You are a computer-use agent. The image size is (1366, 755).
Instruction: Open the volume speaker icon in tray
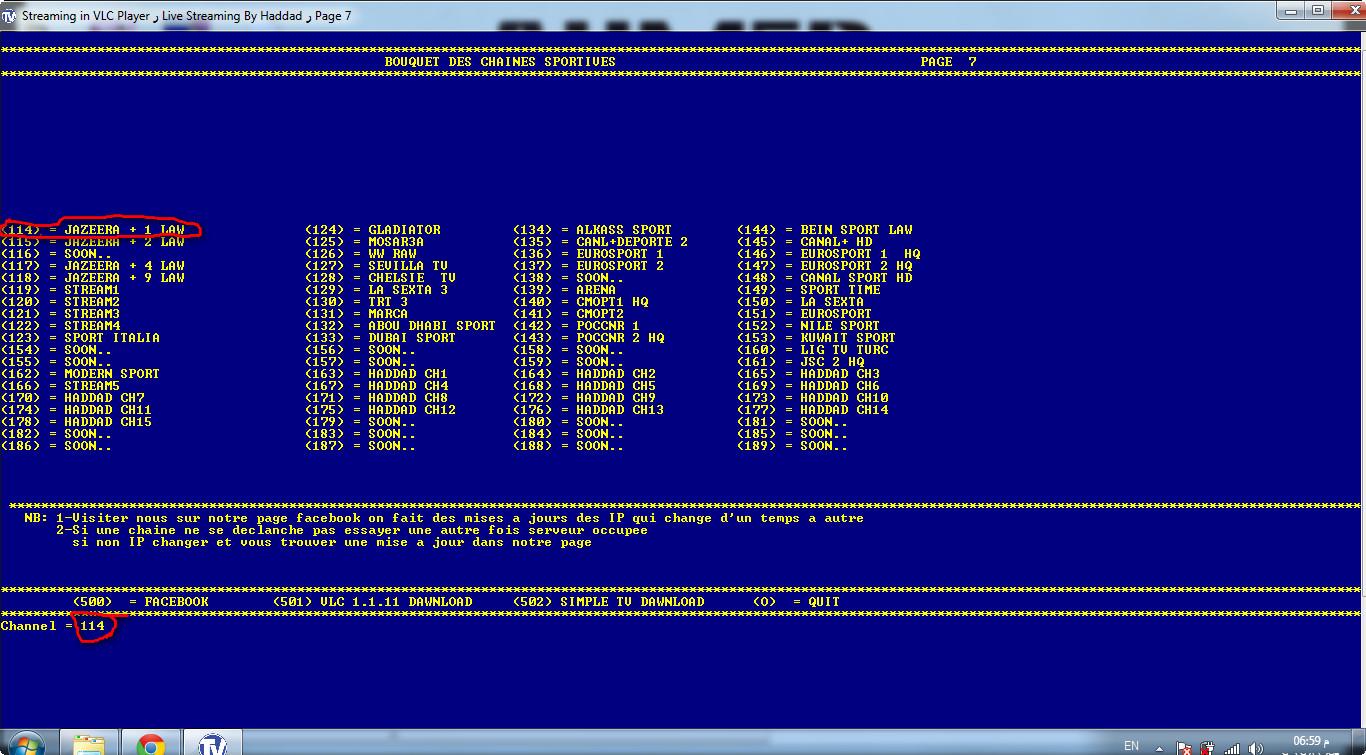click(x=1256, y=747)
